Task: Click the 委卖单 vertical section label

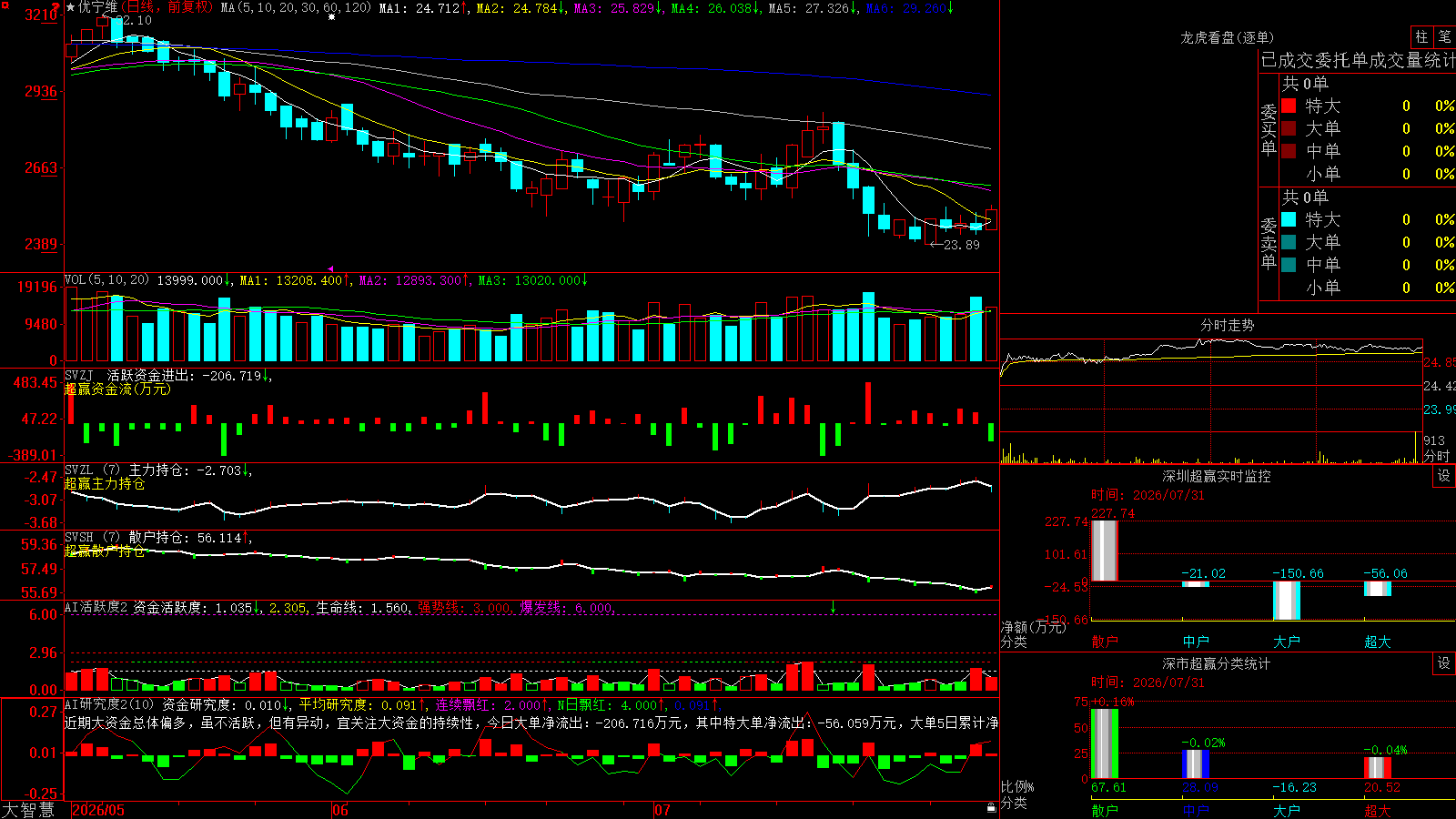Action: [x=1269, y=243]
